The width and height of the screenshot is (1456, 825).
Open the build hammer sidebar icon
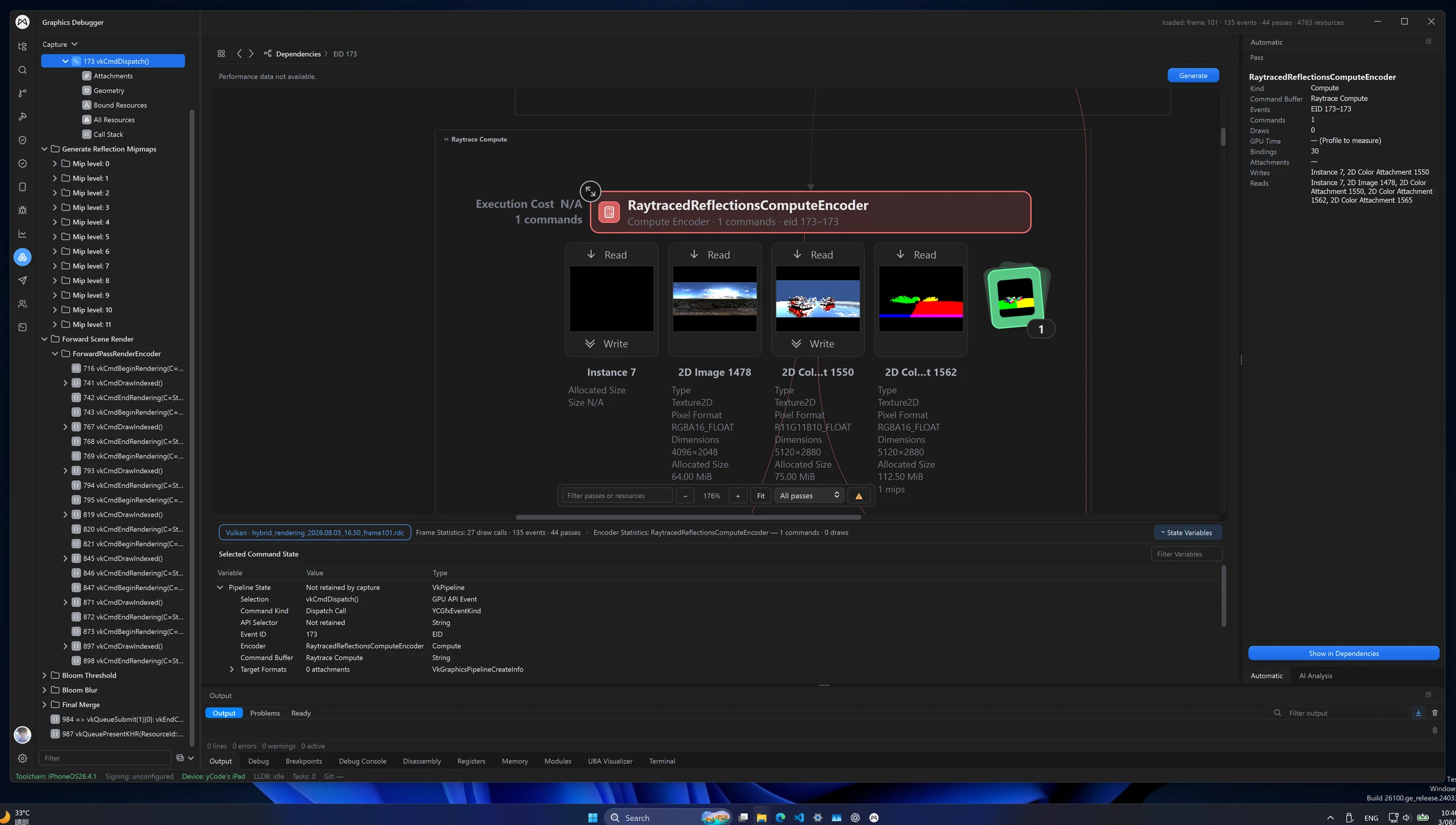coord(22,117)
